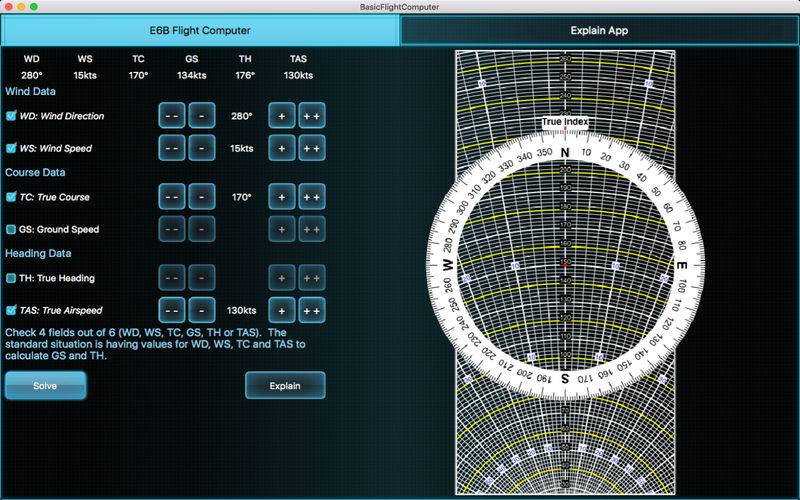Click the Explain button
This screenshot has width=800, height=500.
[x=285, y=386]
